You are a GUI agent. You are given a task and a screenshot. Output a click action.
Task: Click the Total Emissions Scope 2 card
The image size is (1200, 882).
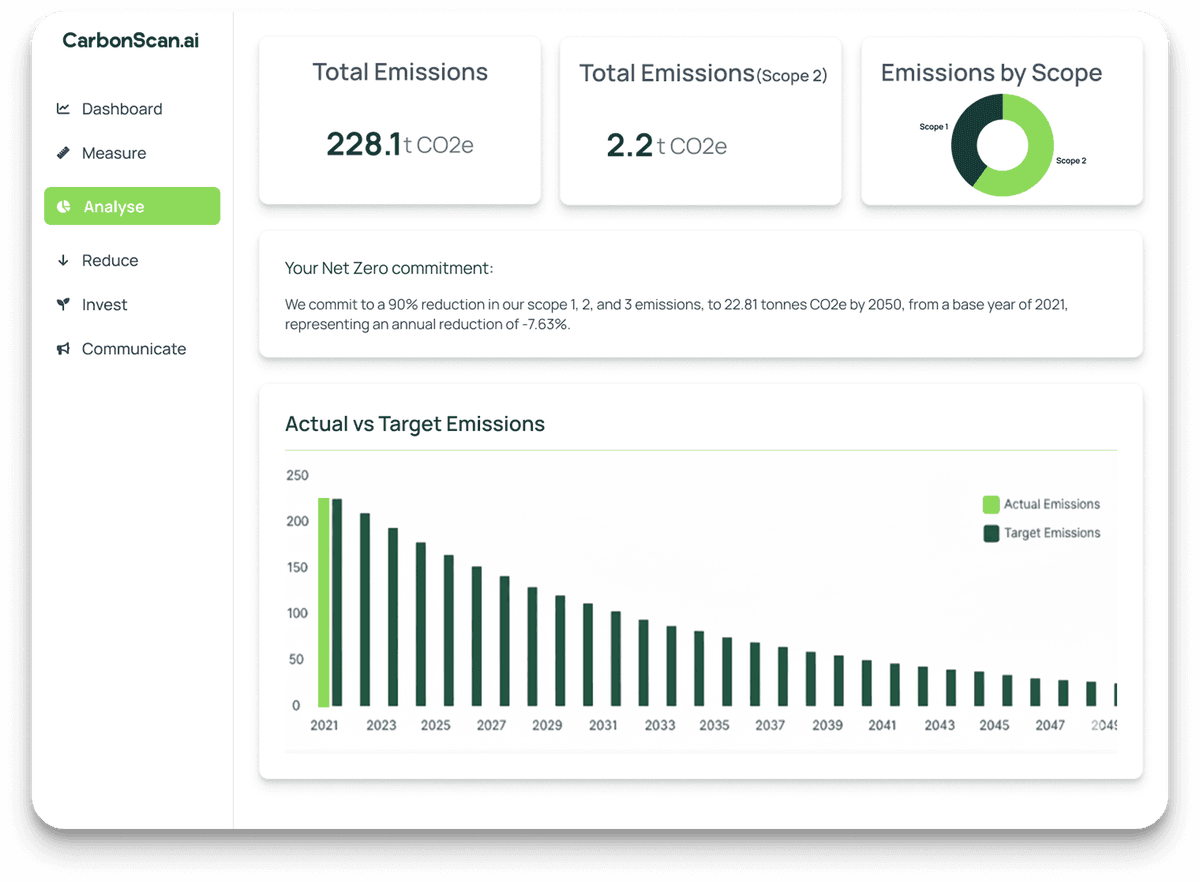coord(700,120)
